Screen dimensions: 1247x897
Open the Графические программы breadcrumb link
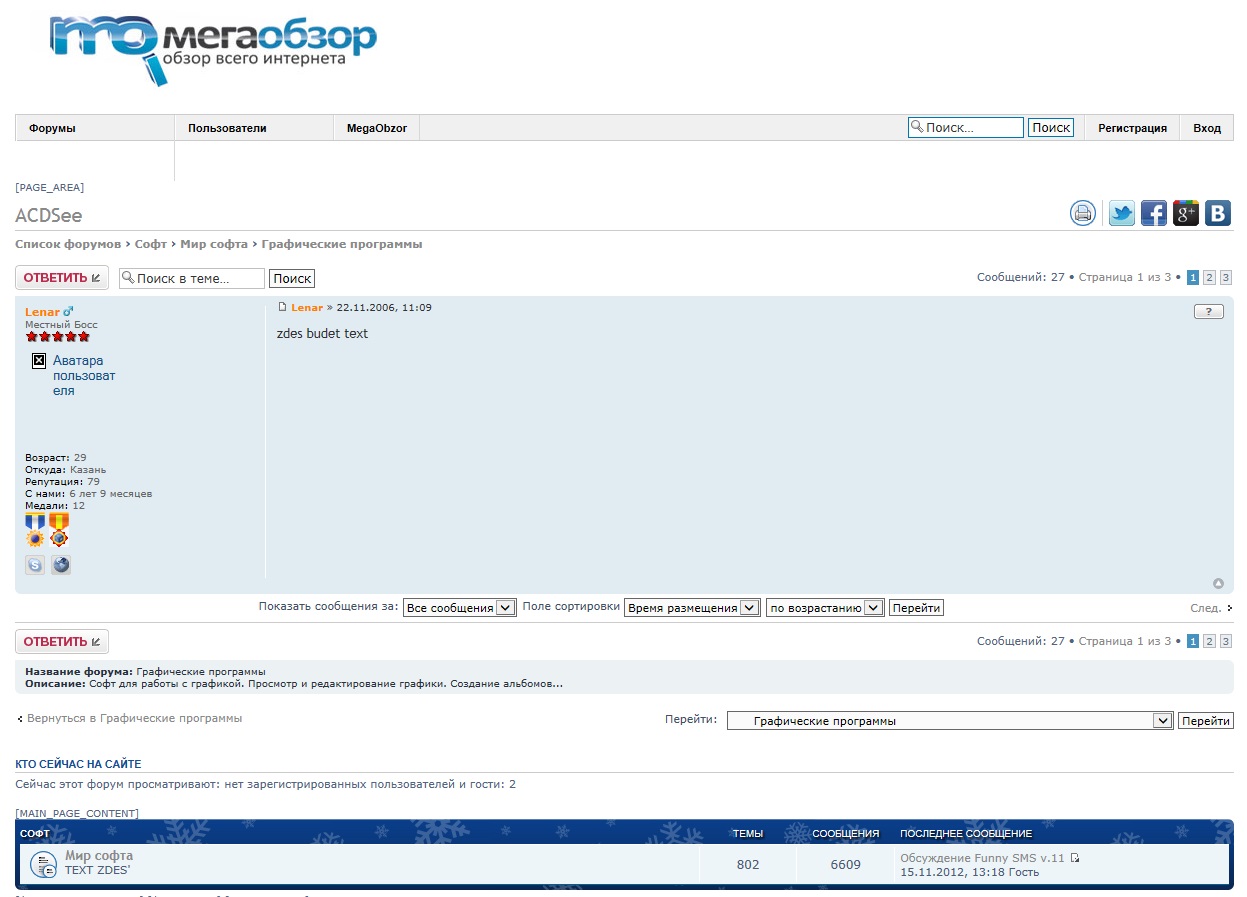pyautogui.click(x=342, y=244)
